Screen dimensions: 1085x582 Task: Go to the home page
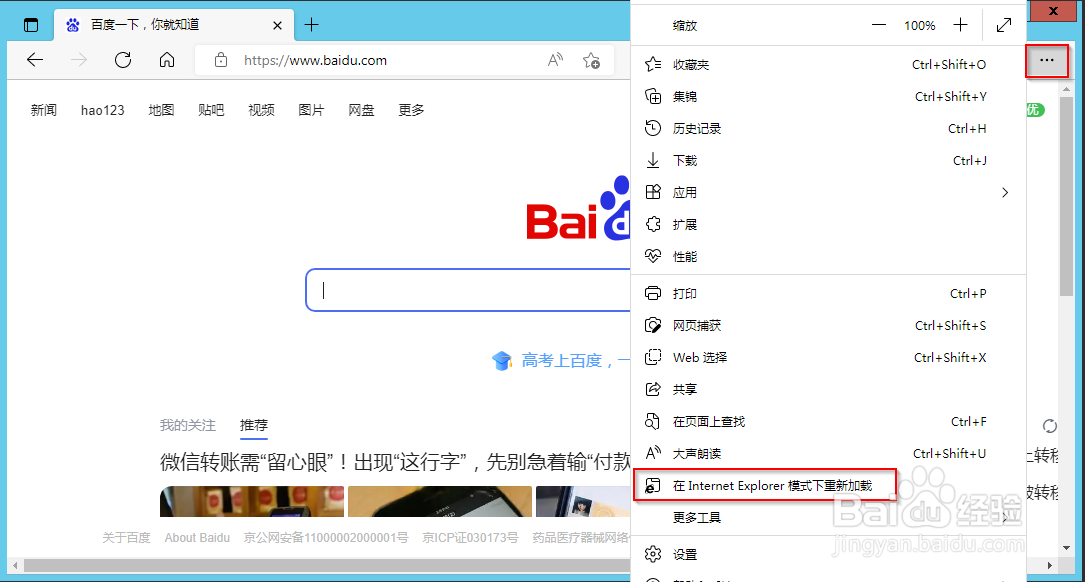pos(167,60)
